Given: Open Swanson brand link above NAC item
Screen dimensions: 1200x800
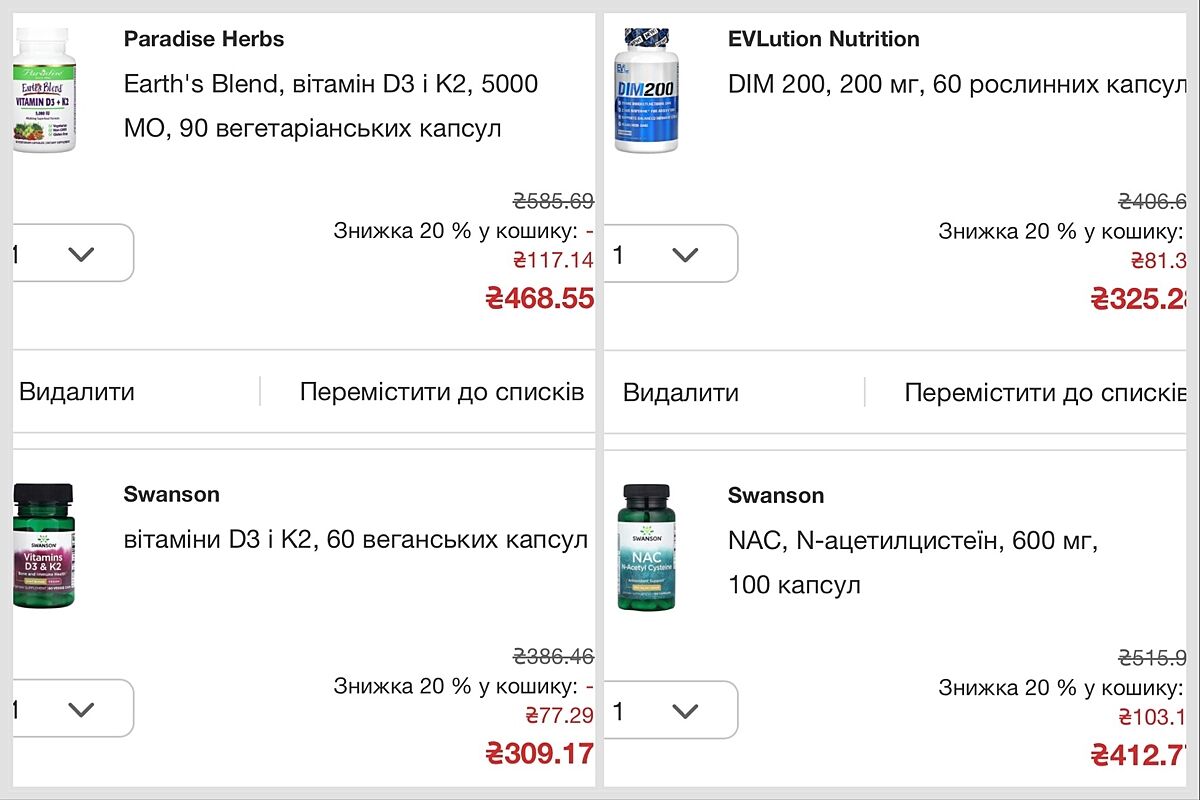Looking at the screenshot, I should coord(776,495).
